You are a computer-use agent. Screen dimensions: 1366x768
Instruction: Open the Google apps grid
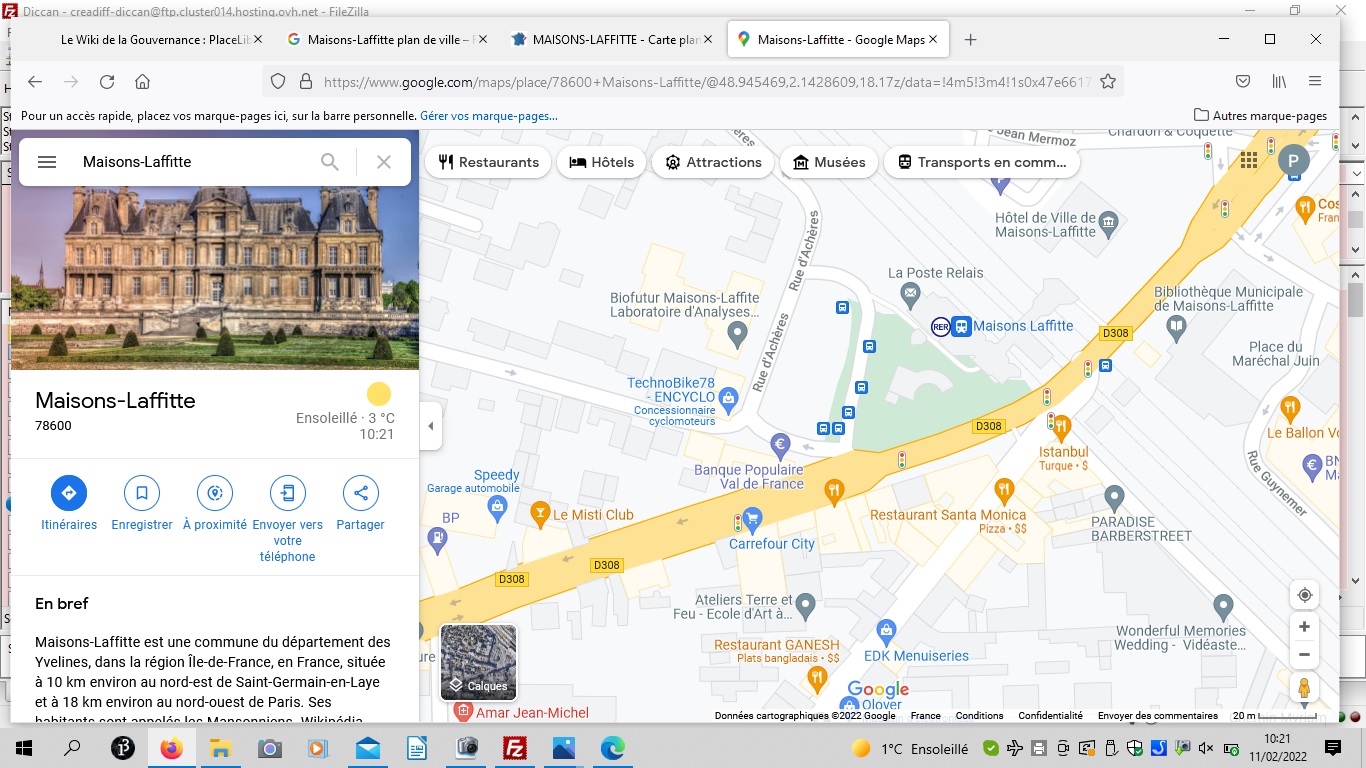1248,161
